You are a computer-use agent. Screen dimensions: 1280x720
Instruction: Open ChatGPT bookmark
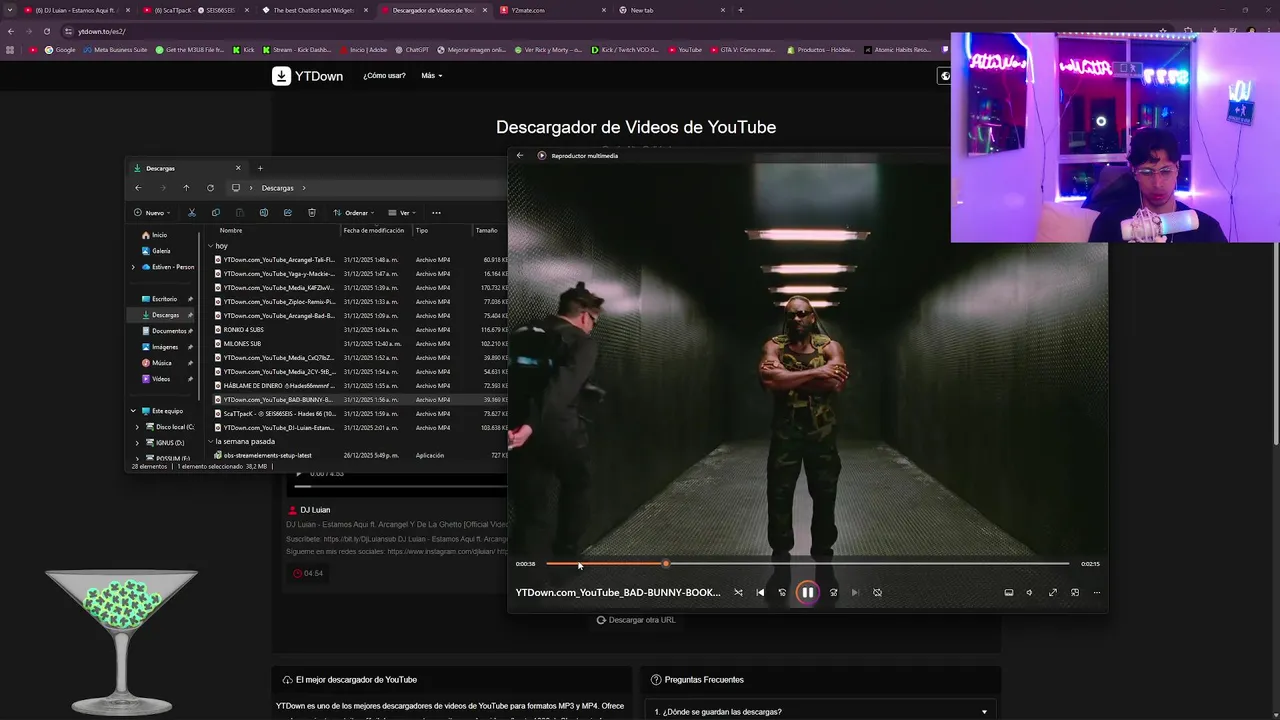(412, 50)
